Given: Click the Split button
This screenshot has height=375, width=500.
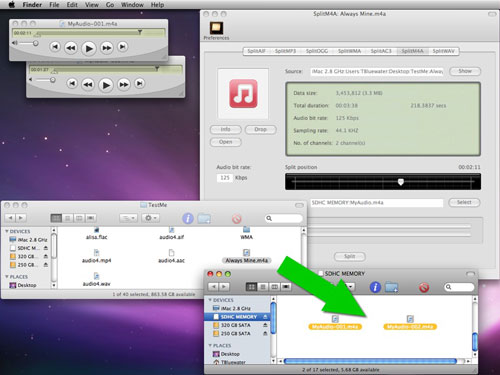Looking at the screenshot, I should [x=350, y=256].
